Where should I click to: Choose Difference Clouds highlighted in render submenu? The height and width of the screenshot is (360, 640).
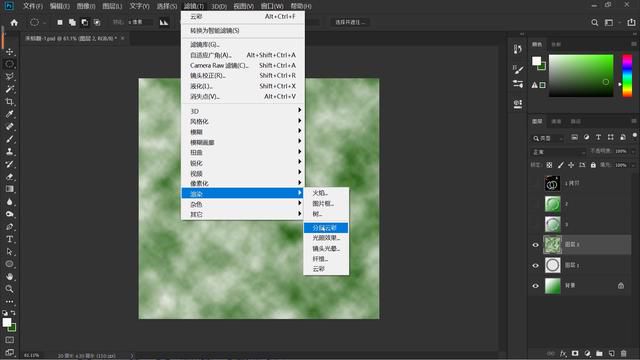pyautogui.click(x=326, y=228)
